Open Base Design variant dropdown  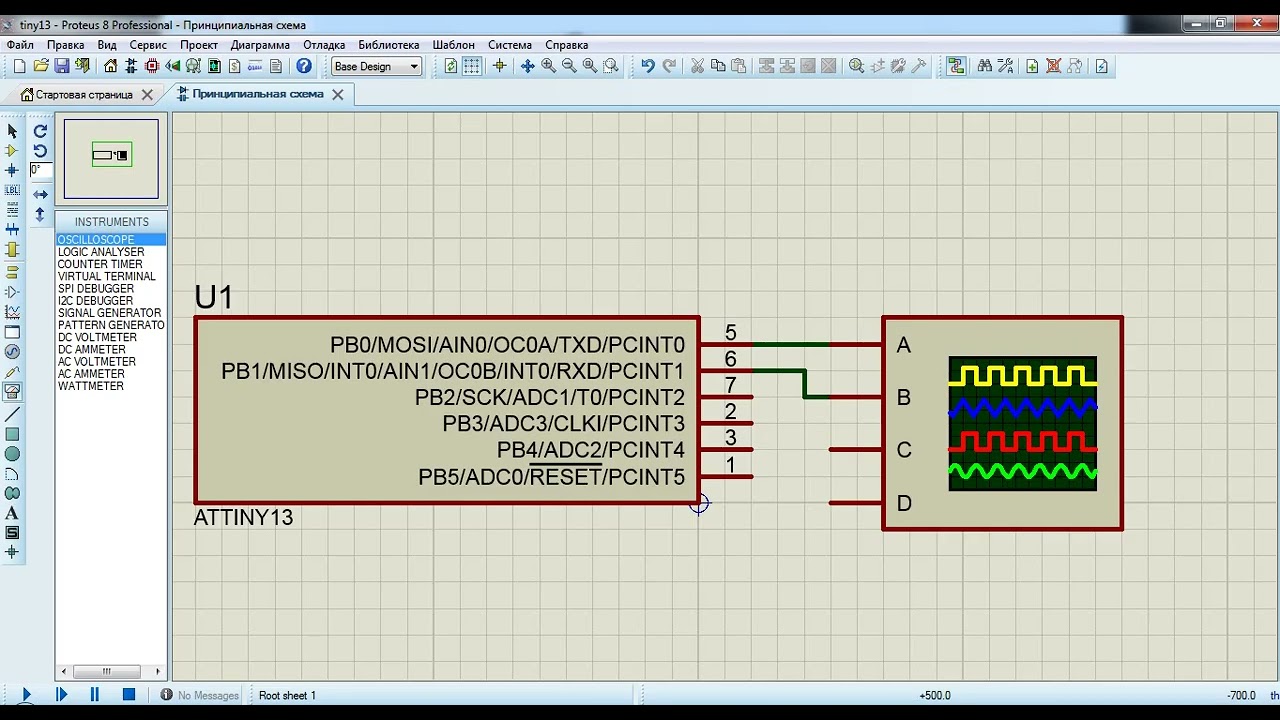pyautogui.click(x=376, y=66)
